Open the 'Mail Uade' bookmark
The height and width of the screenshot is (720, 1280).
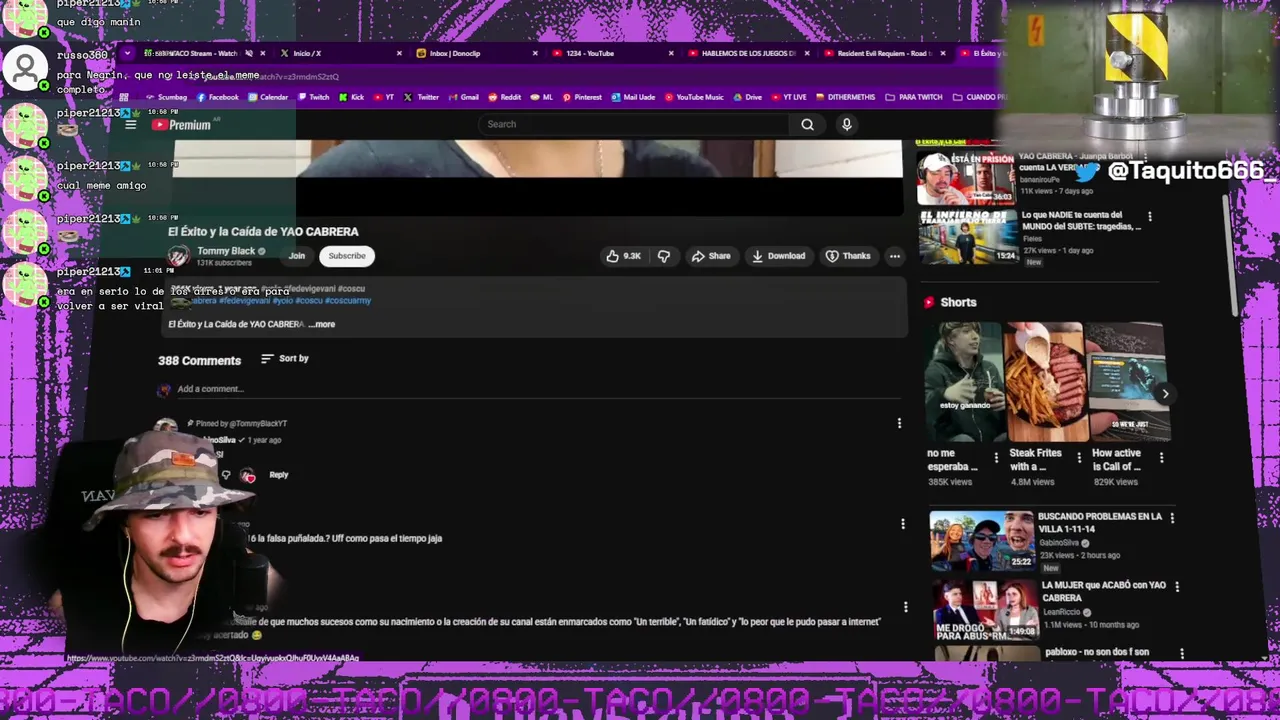click(633, 97)
